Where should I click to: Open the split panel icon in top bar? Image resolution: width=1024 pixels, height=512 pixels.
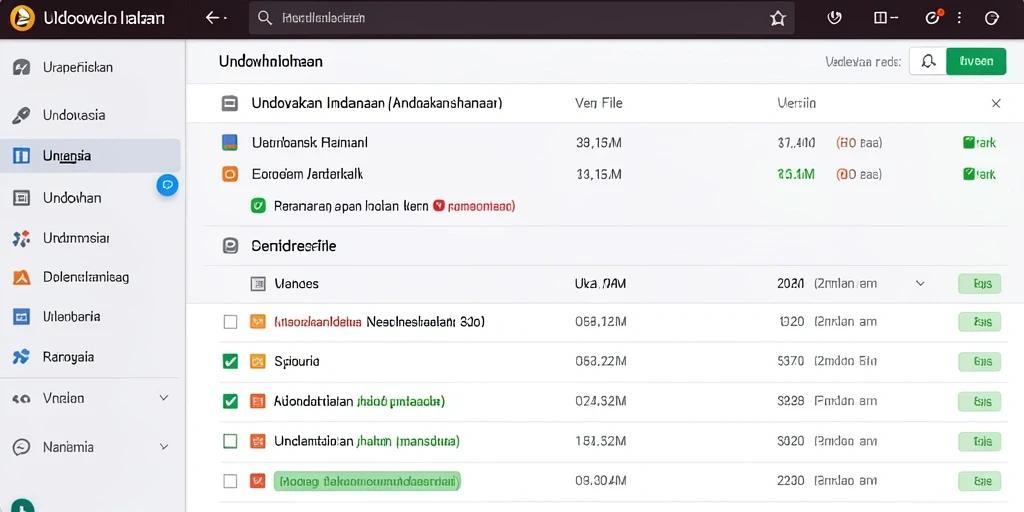point(880,18)
